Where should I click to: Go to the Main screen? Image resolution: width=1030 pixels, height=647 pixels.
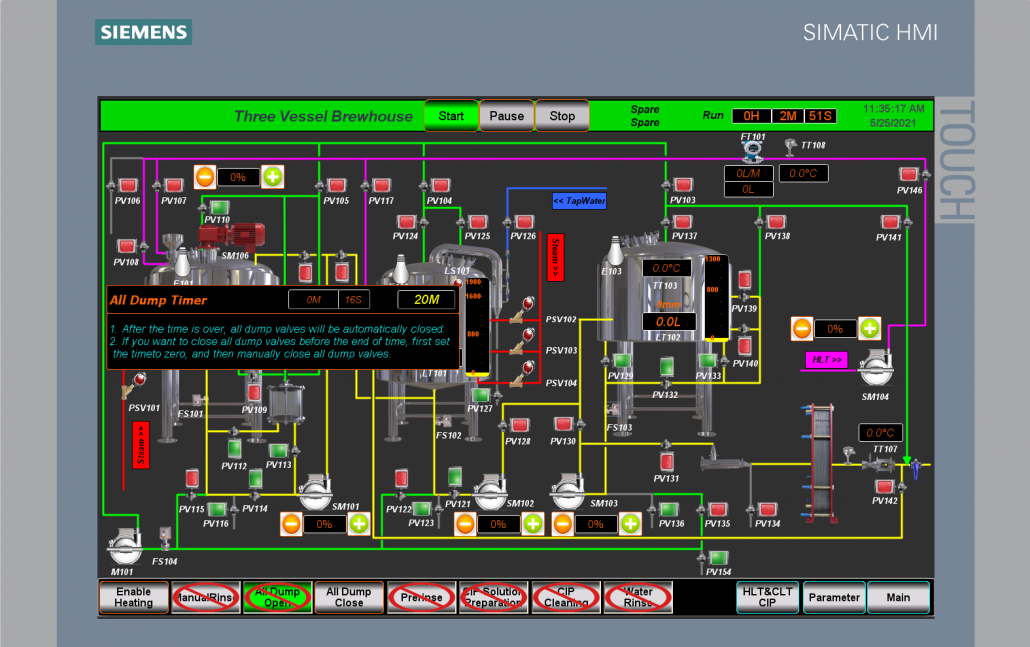point(898,597)
